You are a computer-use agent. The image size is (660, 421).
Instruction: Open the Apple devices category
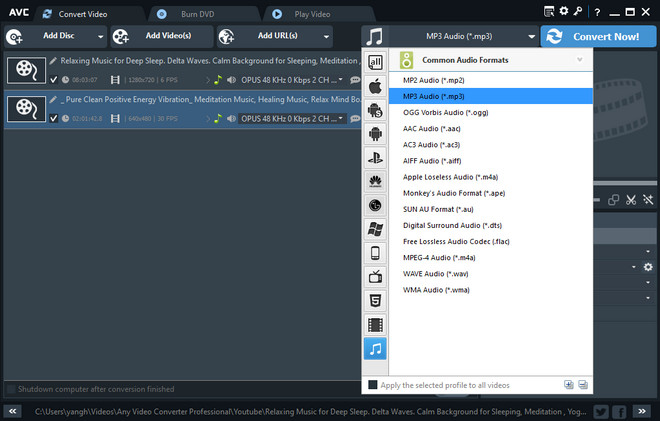(375, 87)
